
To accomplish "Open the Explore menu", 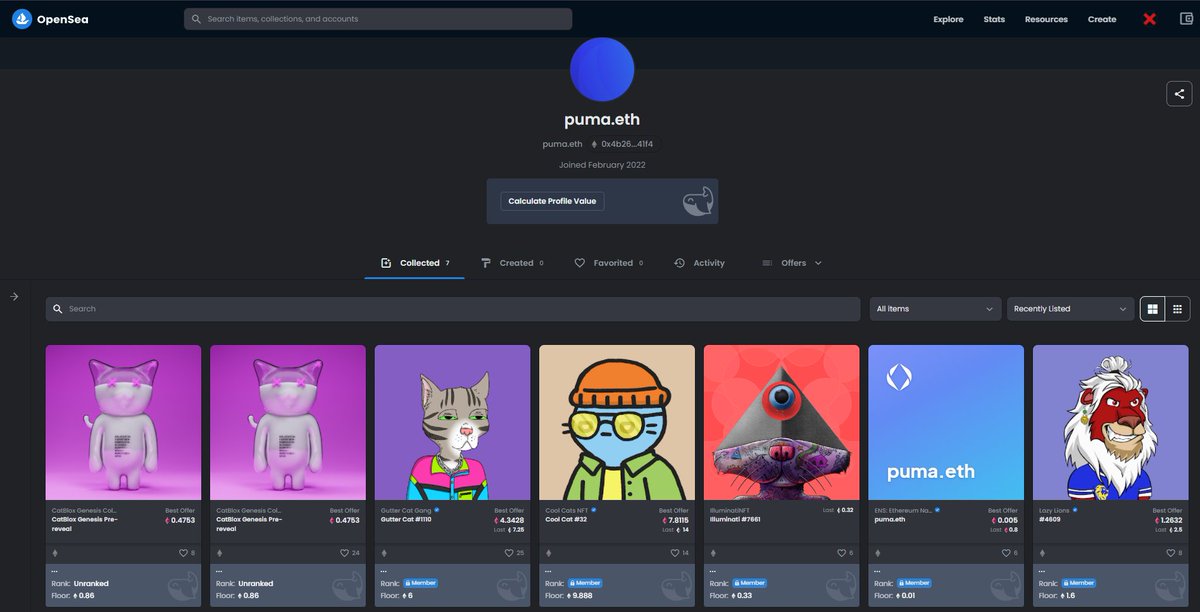I will click(x=948, y=19).
